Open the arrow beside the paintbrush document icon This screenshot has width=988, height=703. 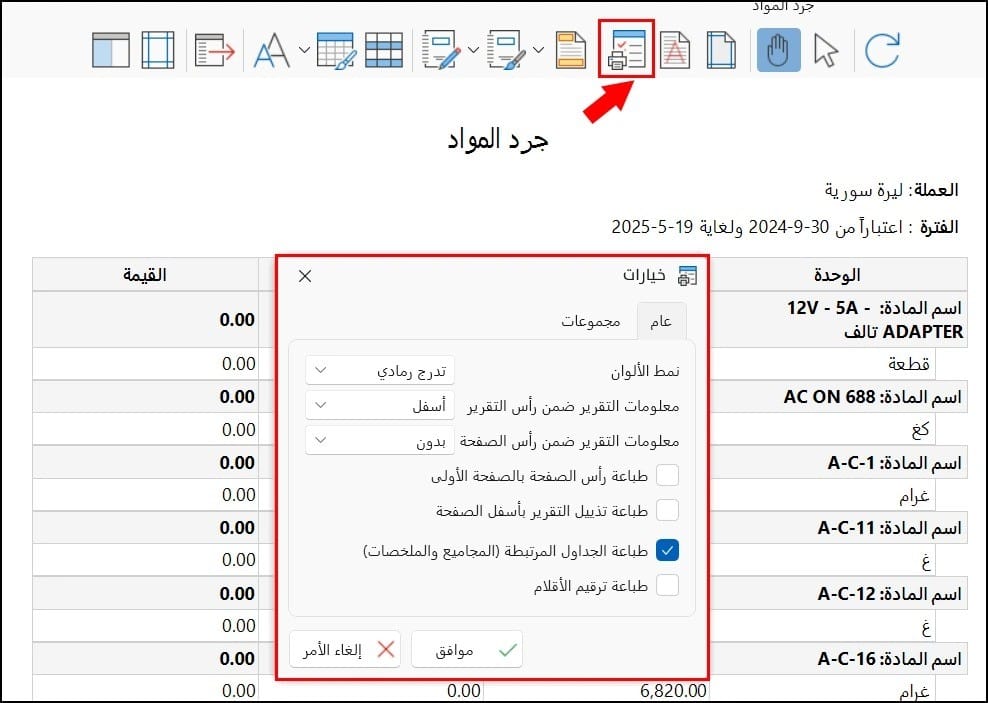[x=539, y=50]
